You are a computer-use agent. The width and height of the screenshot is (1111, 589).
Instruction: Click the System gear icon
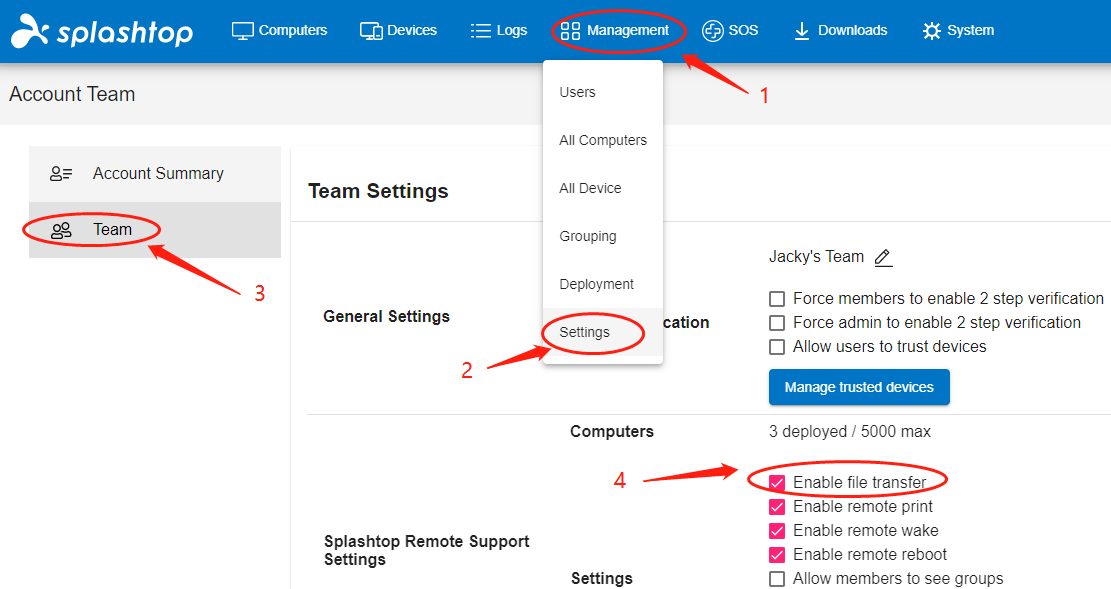(x=932, y=31)
